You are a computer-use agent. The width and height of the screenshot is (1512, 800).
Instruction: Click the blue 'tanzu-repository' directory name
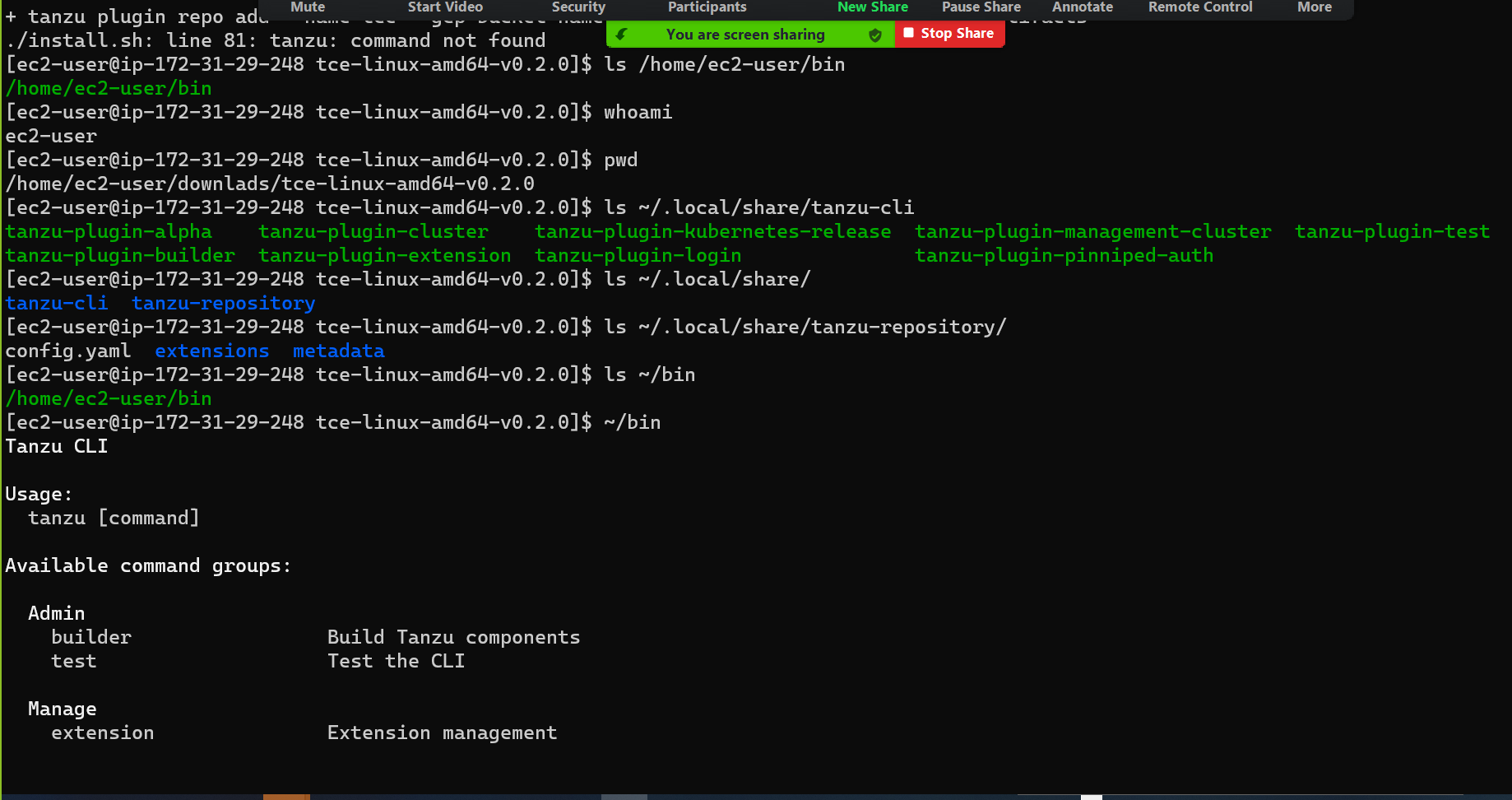coord(224,304)
